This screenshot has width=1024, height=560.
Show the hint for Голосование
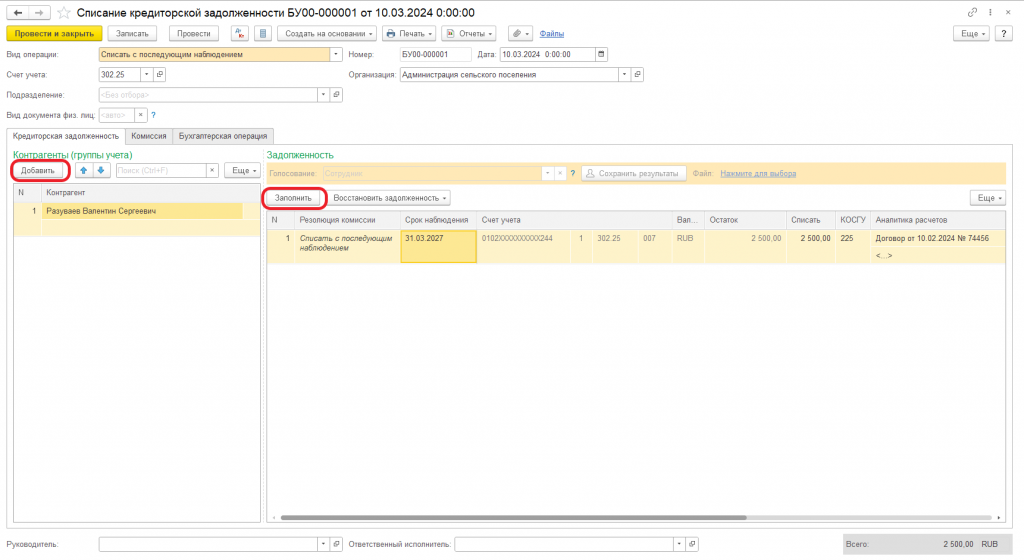point(573,174)
